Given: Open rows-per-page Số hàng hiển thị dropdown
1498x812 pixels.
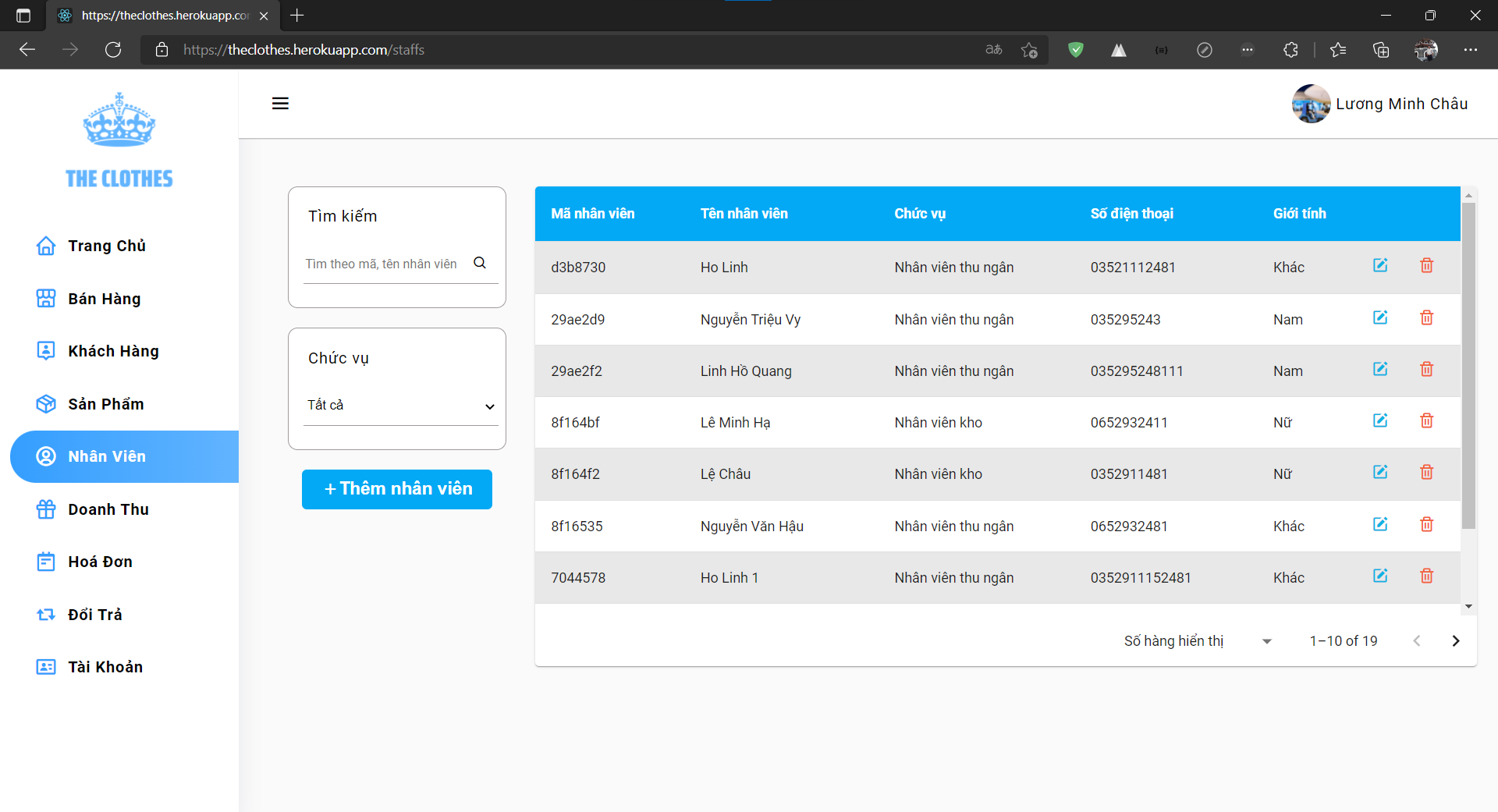Looking at the screenshot, I should click(x=1267, y=641).
